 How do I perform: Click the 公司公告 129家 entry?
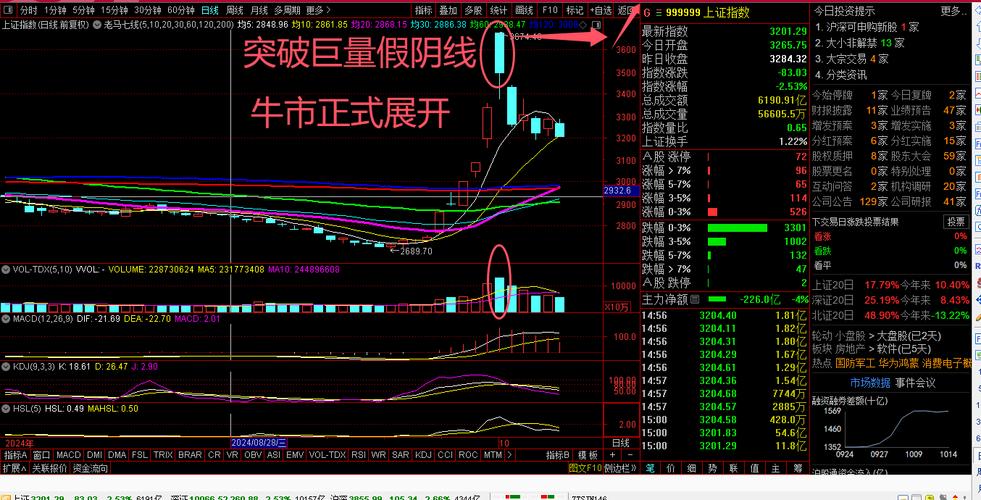(x=850, y=202)
